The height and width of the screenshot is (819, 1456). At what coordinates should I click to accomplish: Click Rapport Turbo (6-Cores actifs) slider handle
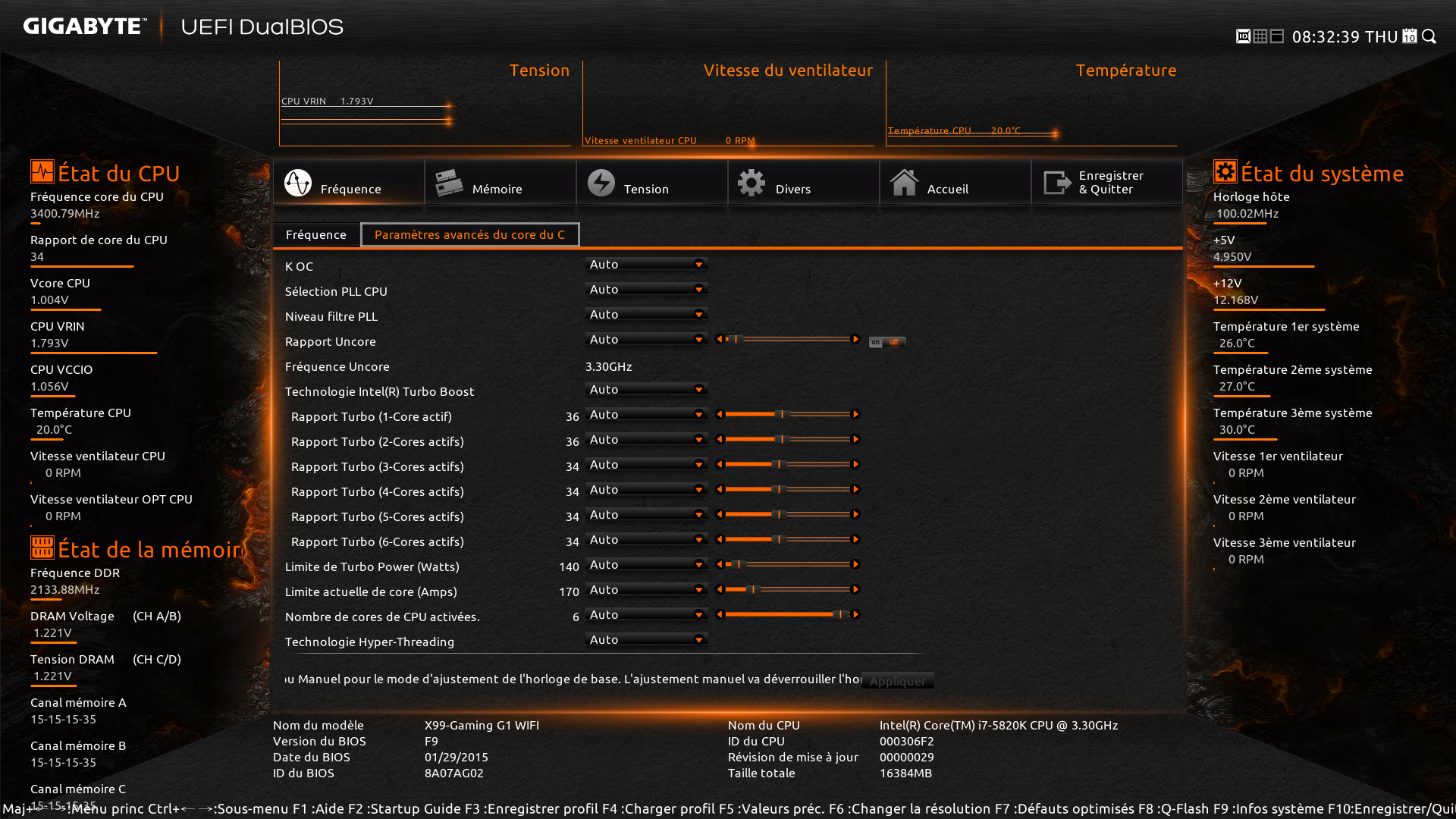click(778, 539)
